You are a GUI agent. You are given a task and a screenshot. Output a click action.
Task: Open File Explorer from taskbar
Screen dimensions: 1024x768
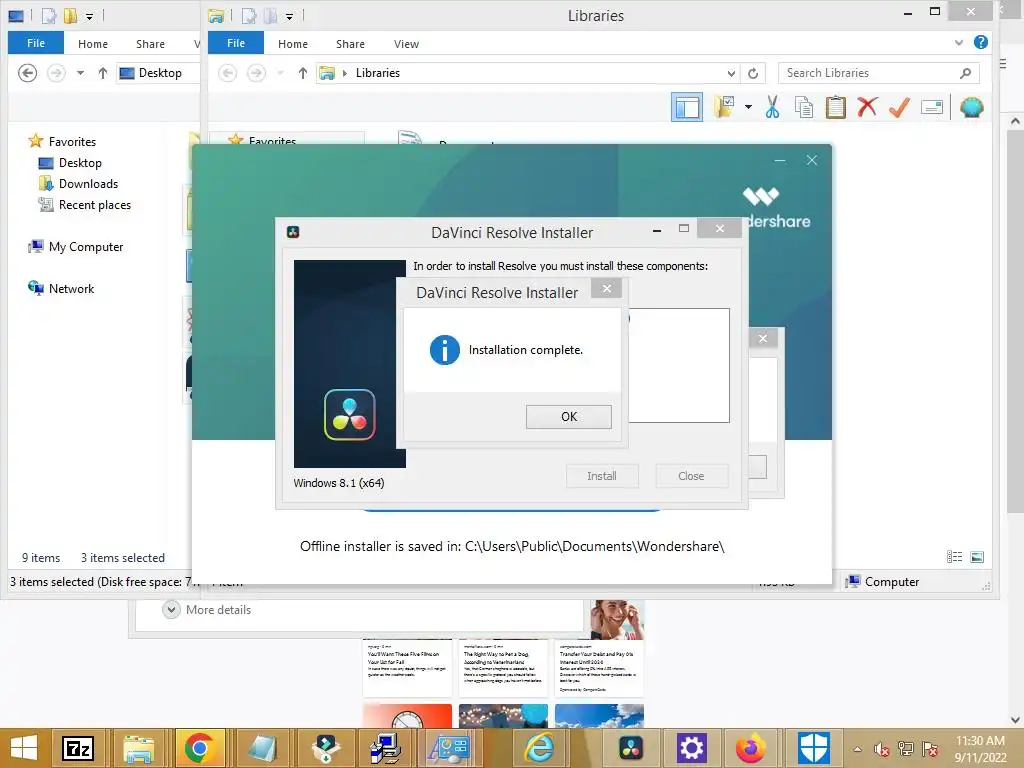pyautogui.click(x=138, y=748)
